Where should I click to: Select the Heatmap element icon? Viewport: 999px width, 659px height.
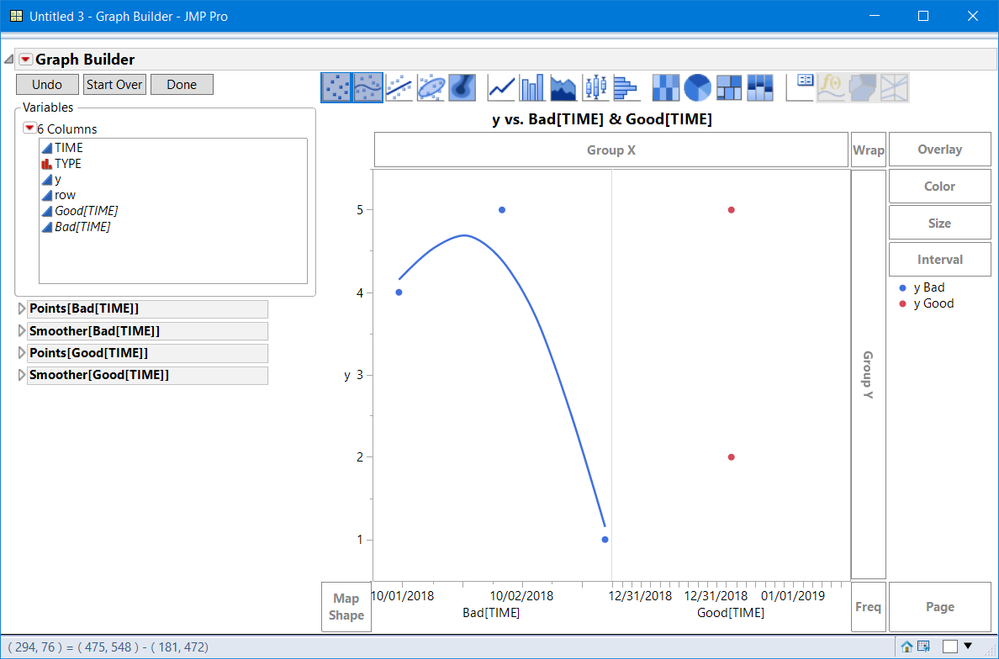tap(666, 87)
